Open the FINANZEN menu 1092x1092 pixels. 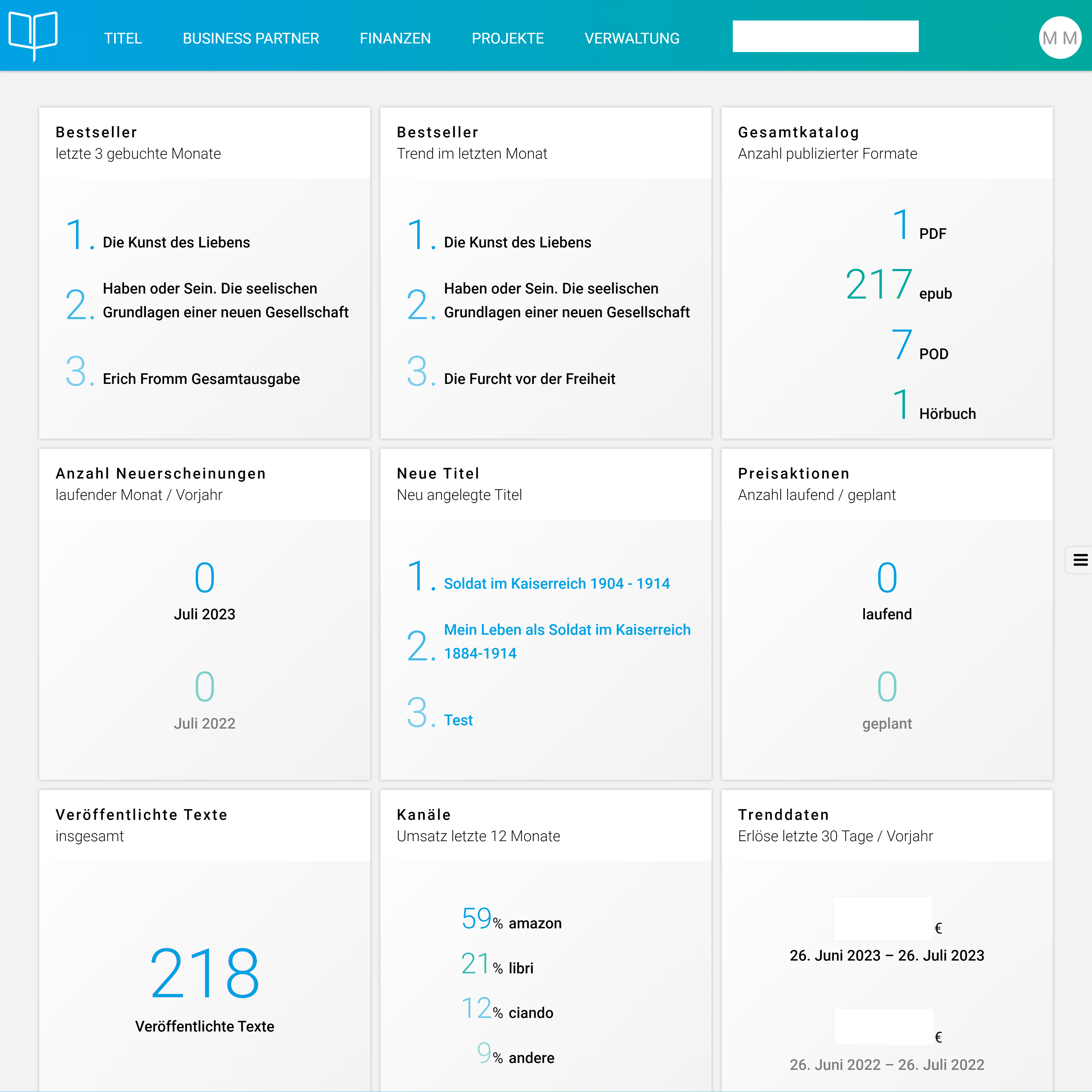[395, 38]
